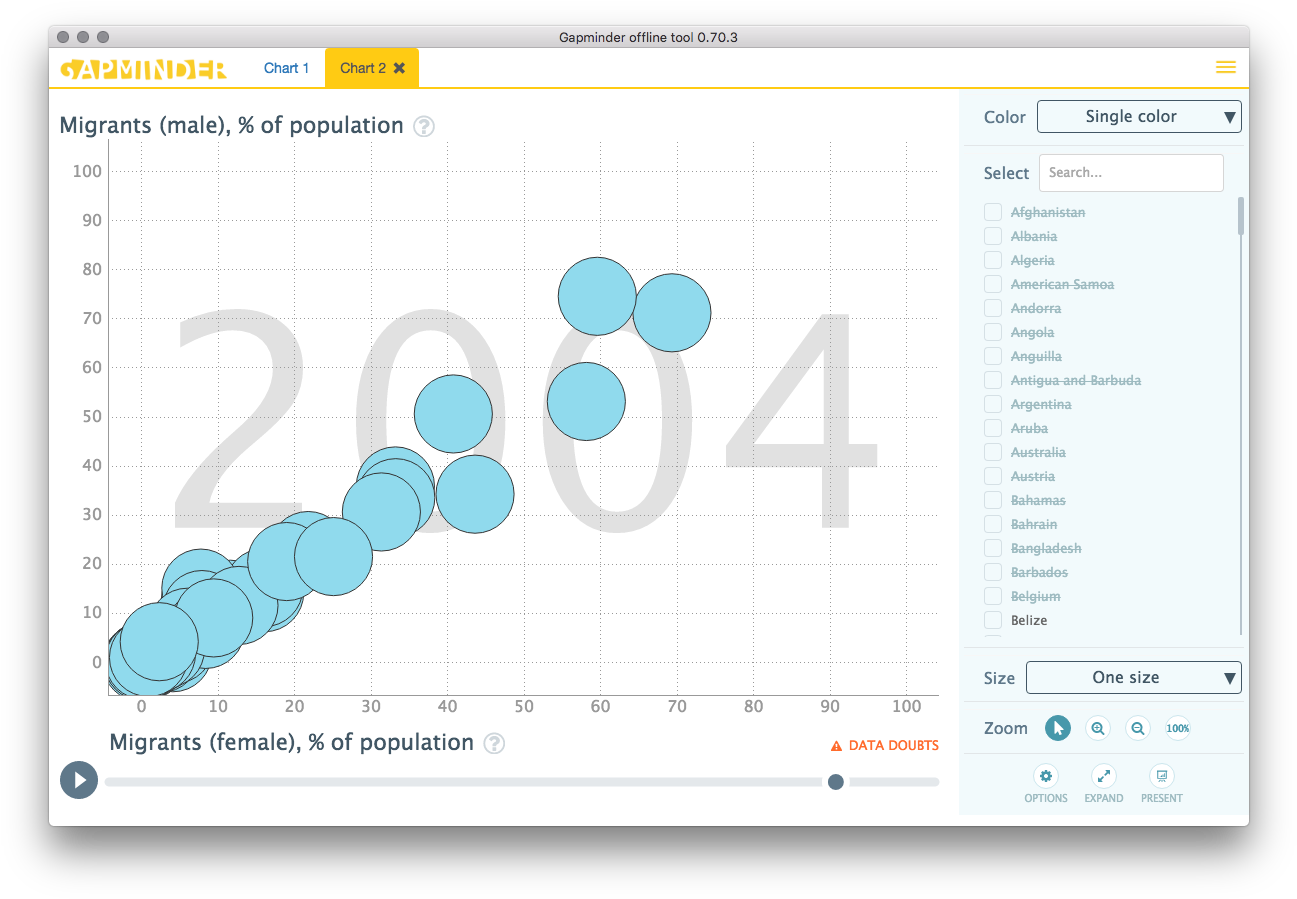Click the country Search input field

pos(1131,173)
